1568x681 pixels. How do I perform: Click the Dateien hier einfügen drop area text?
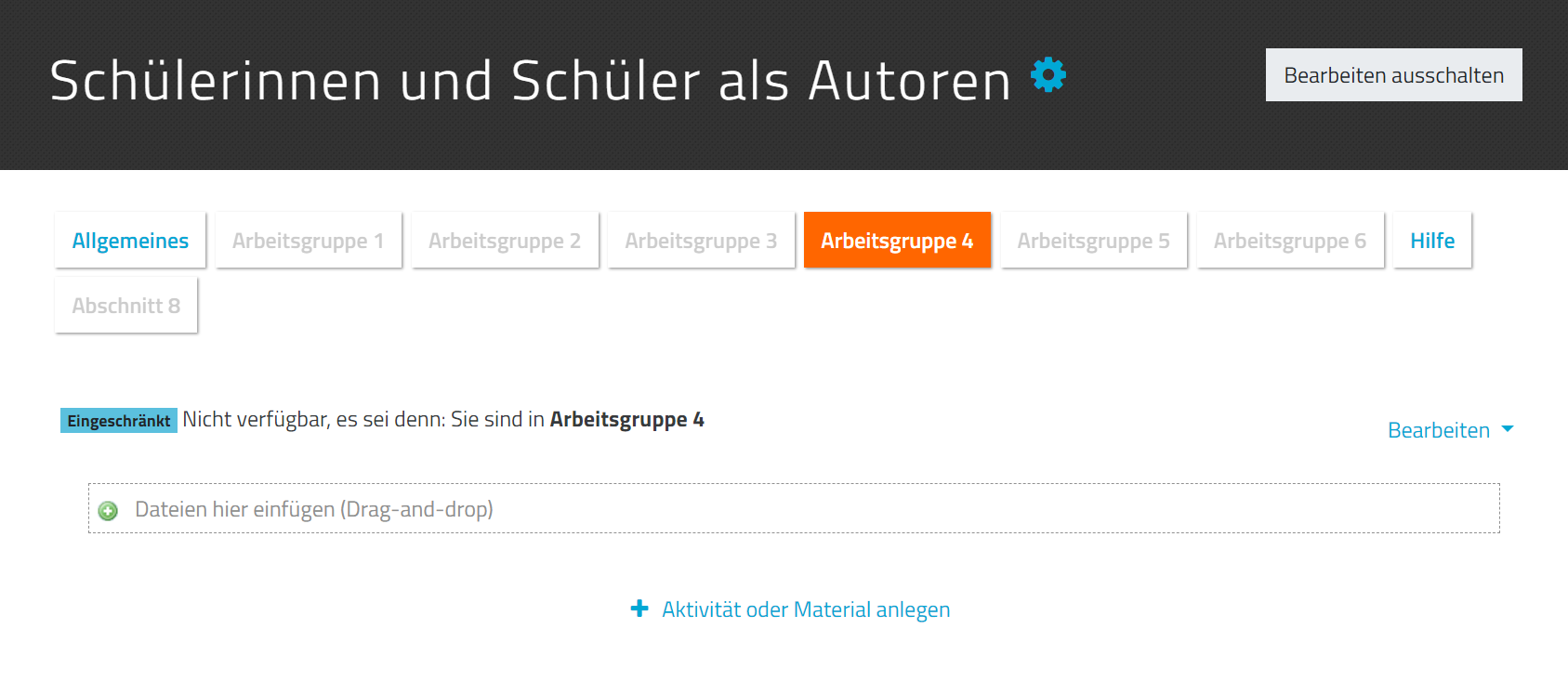point(314,509)
